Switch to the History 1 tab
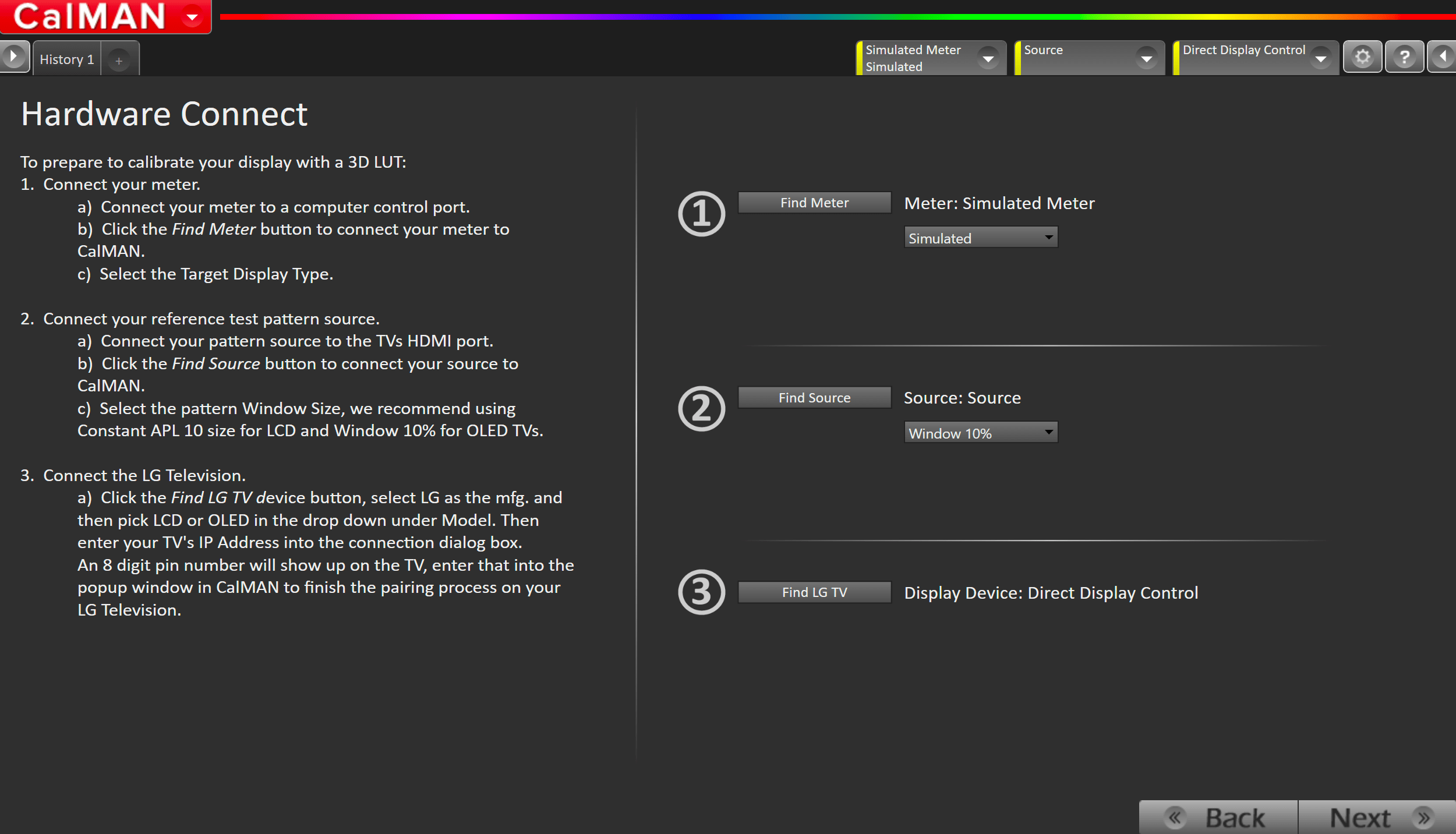 click(67, 59)
